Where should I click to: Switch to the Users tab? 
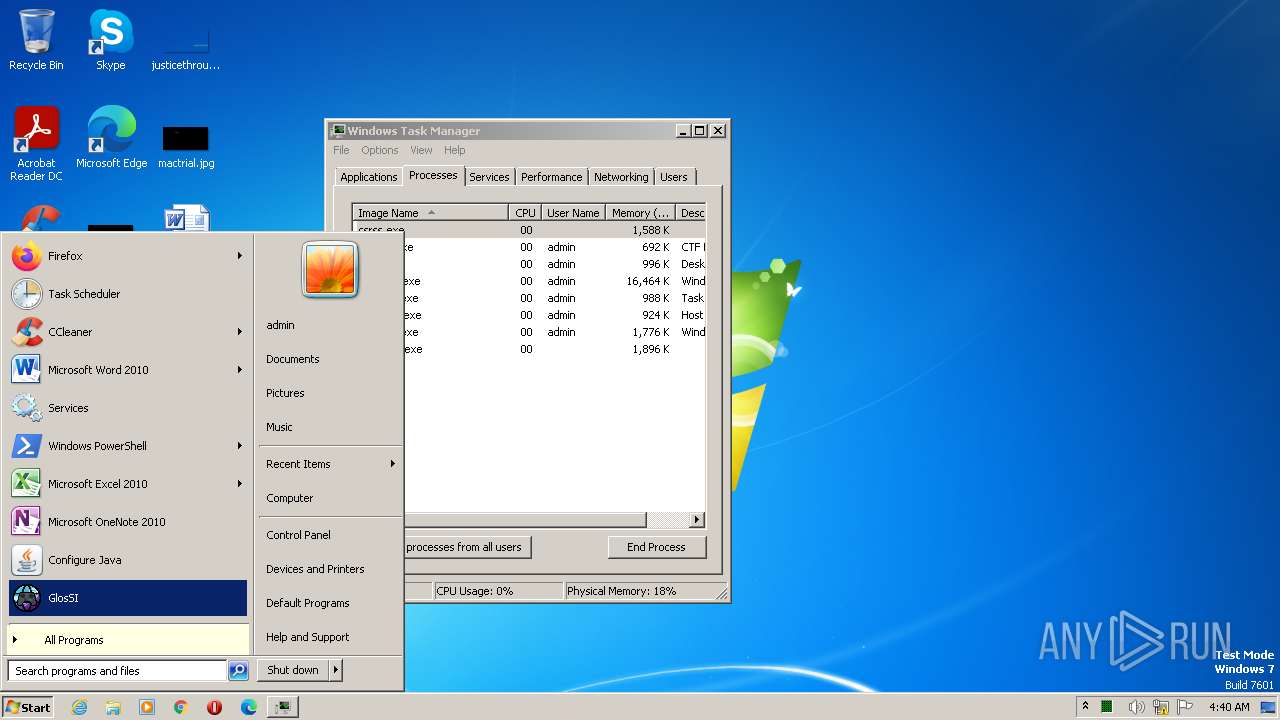click(x=674, y=177)
